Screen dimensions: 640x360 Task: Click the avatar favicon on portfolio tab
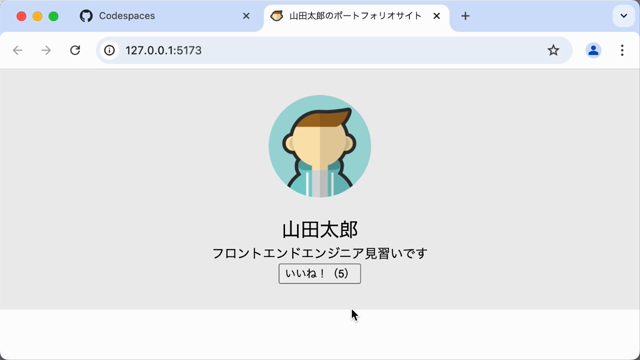coord(277,16)
